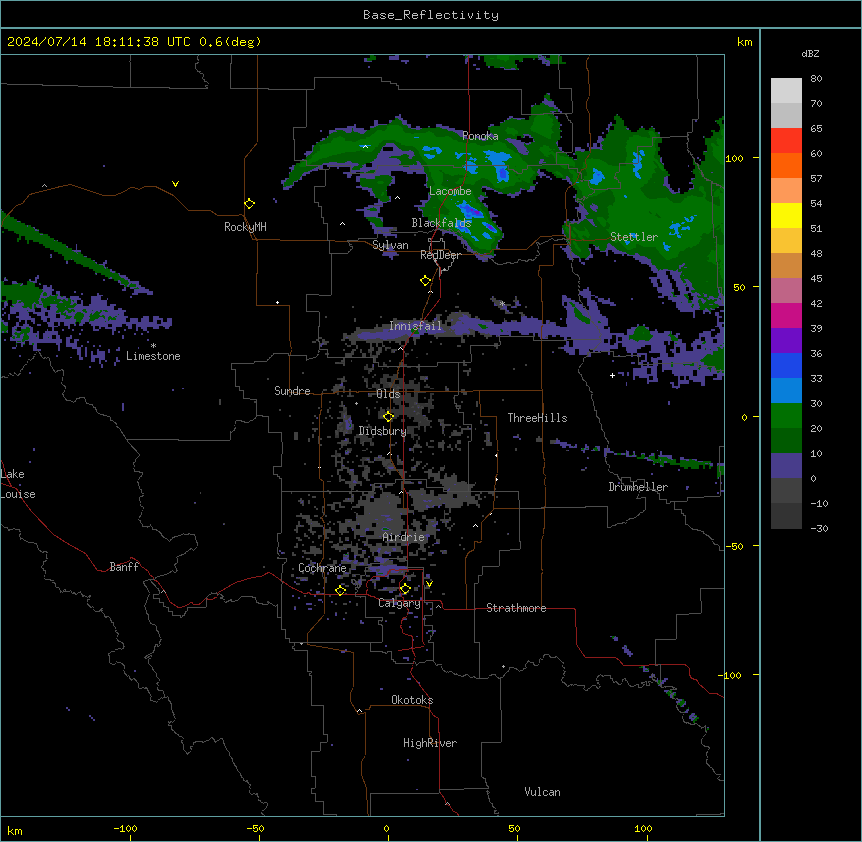Screen dimensions: 862x842
Task: Click the RockyMH label
Action: point(245,227)
